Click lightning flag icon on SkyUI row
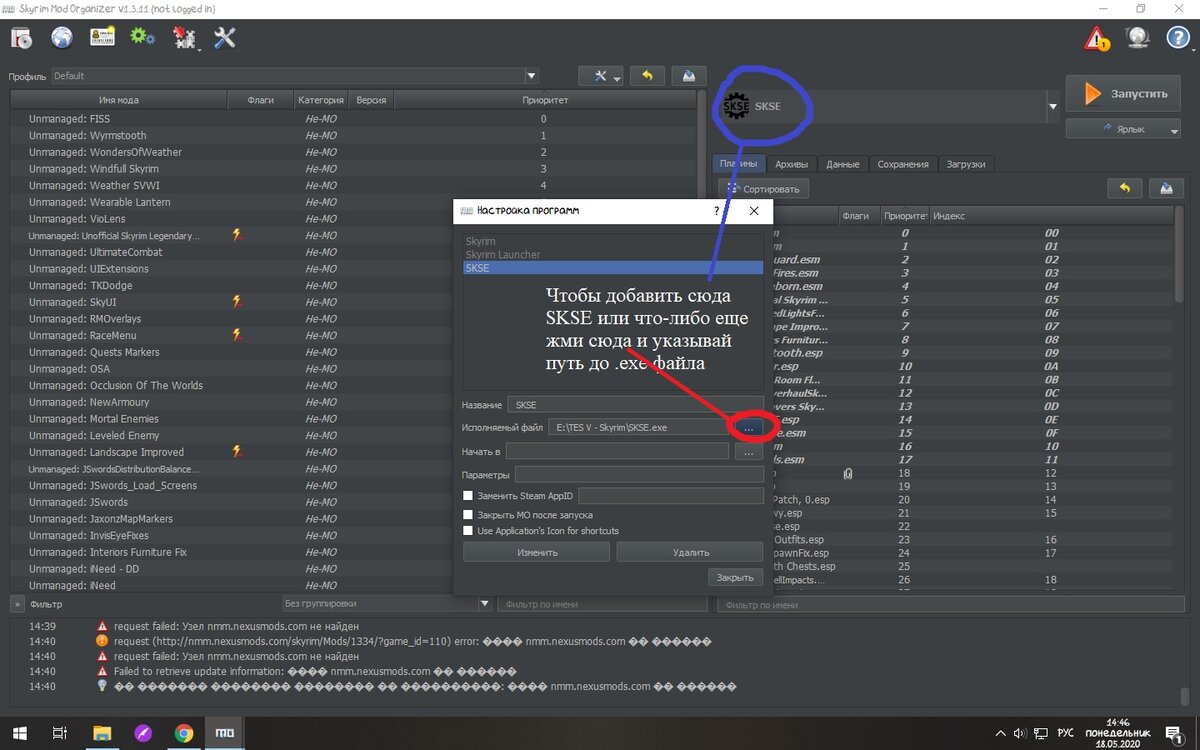Screen dimensions: 1200x750 click(237, 301)
